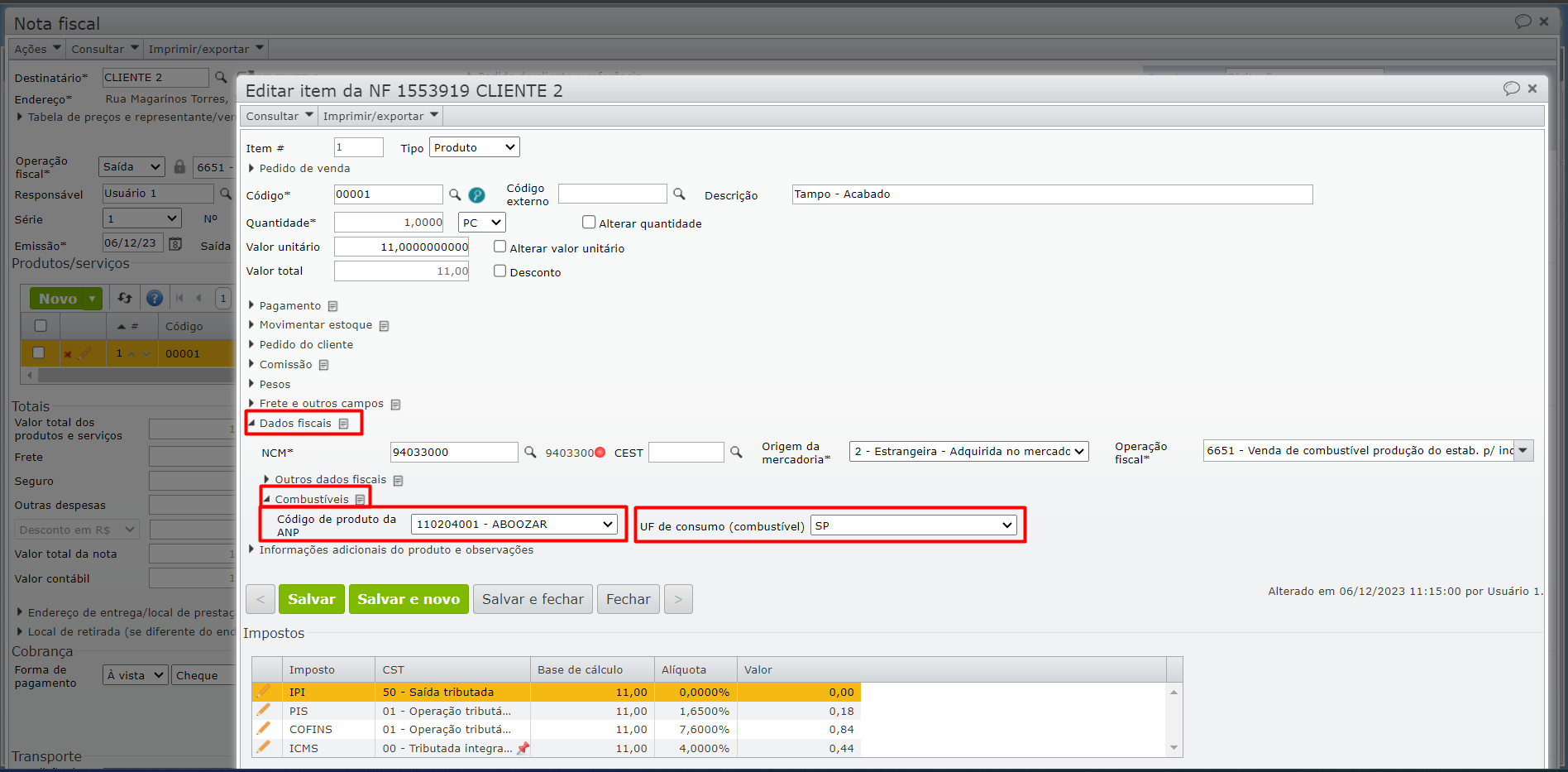Open the Imprimir/exportar menu in item dialog
Image resolution: width=1568 pixels, height=772 pixels.
380,116
